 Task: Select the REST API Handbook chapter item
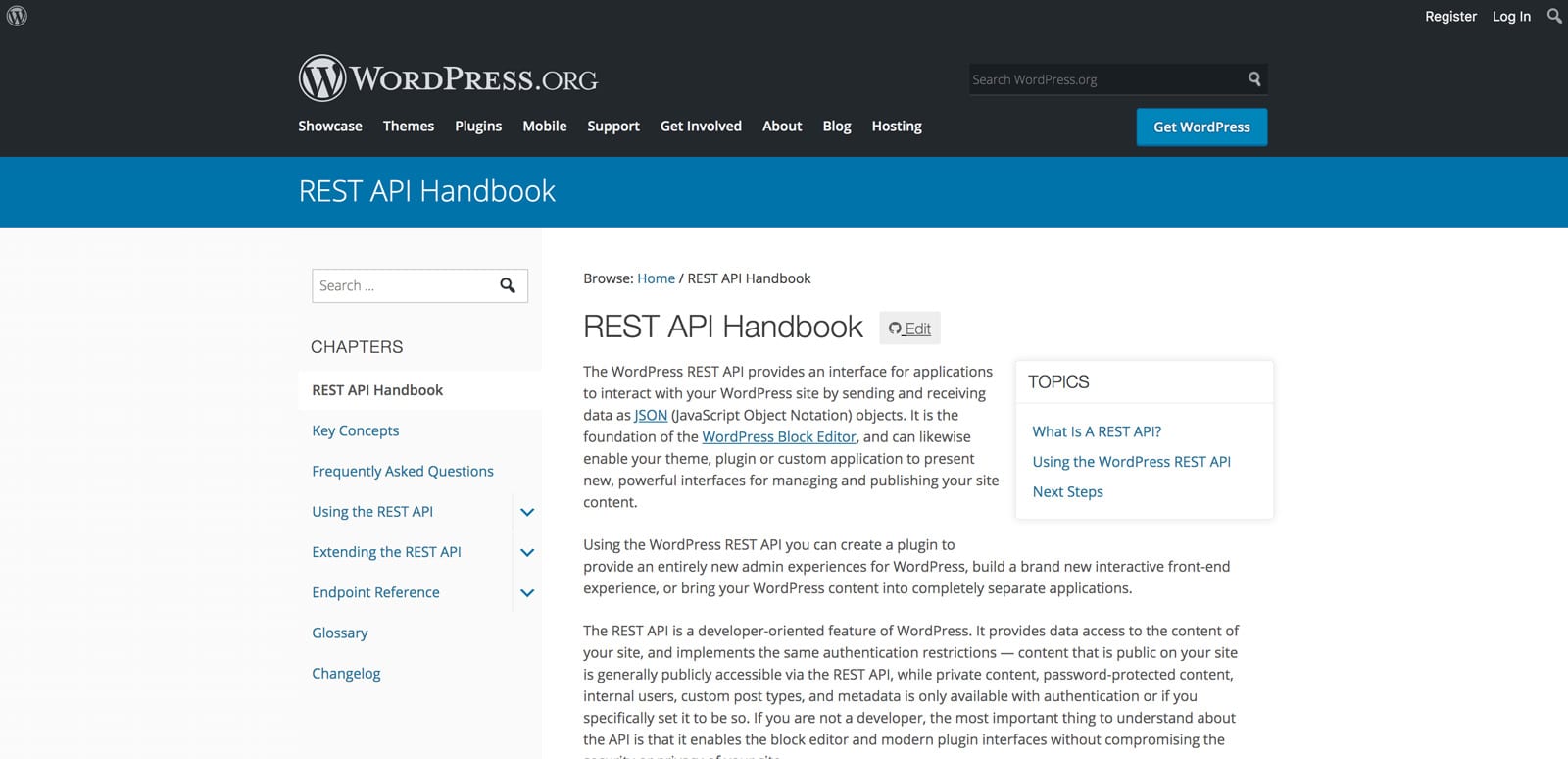click(419, 390)
